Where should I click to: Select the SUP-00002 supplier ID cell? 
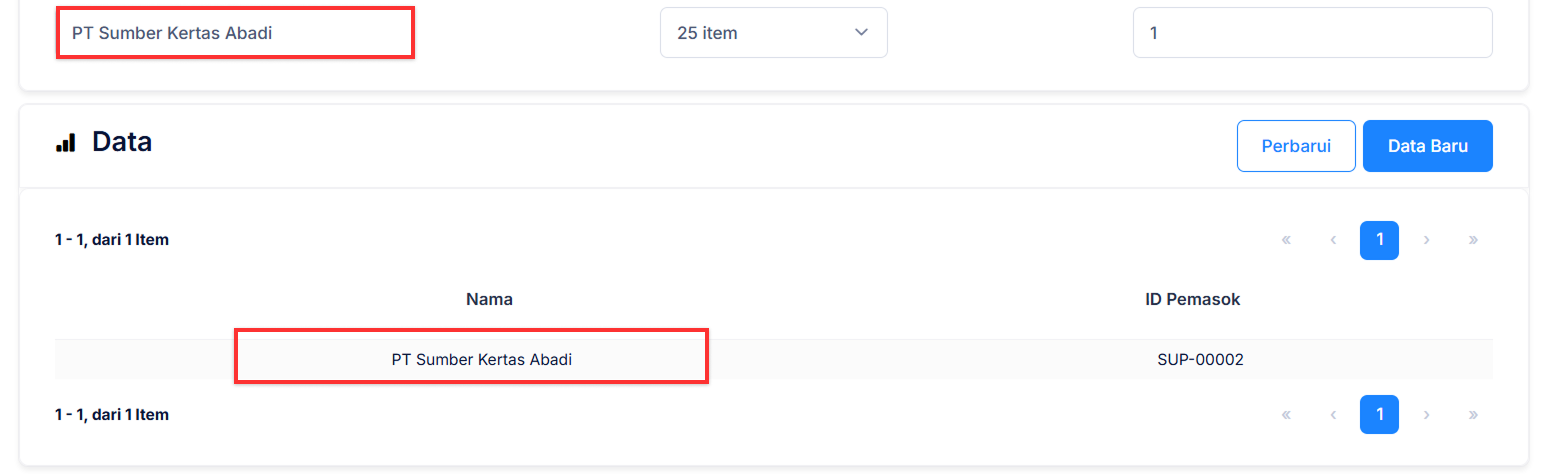pyautogui.click(x=1200, y=360)
